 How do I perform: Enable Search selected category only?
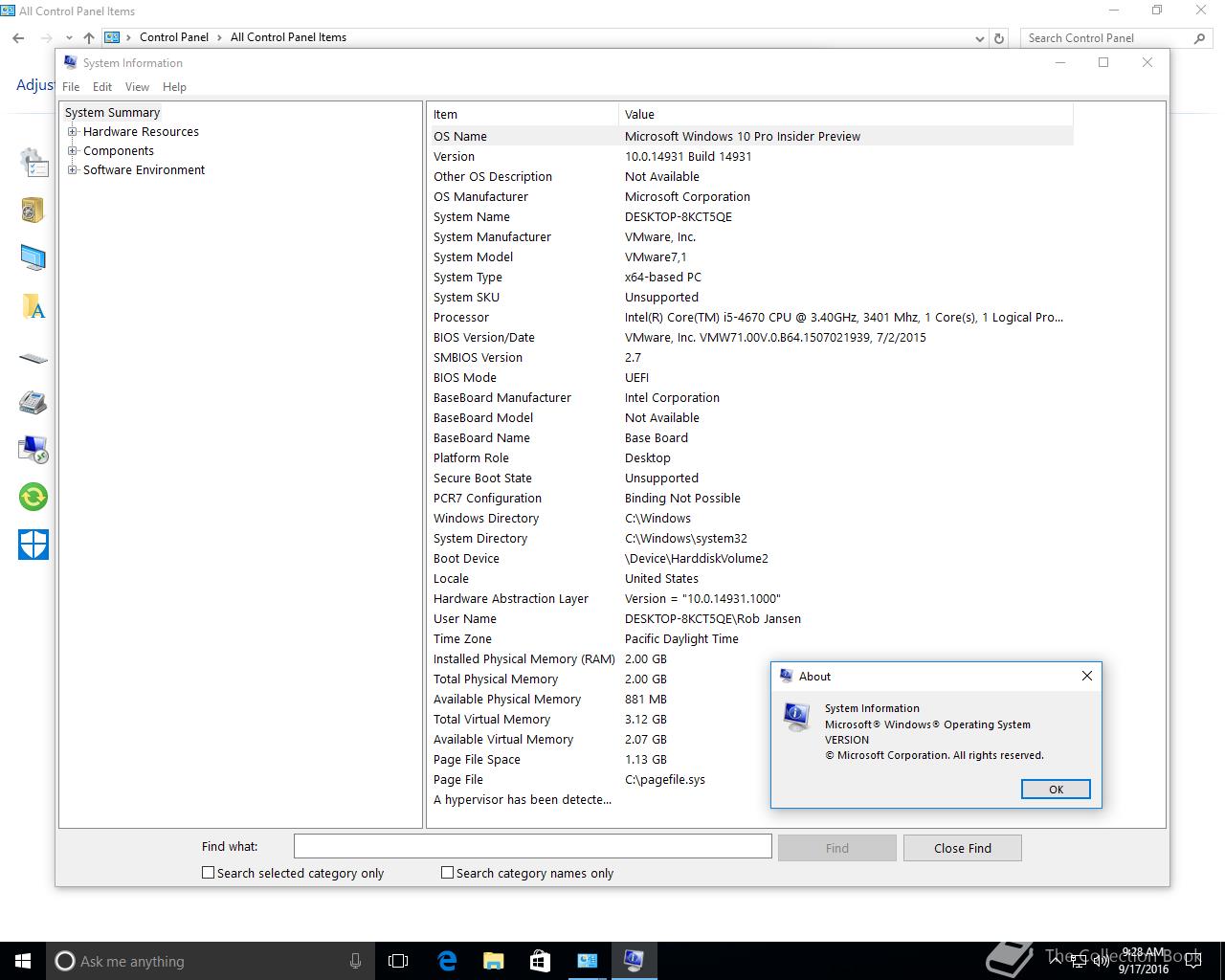(x=208, y=873)
